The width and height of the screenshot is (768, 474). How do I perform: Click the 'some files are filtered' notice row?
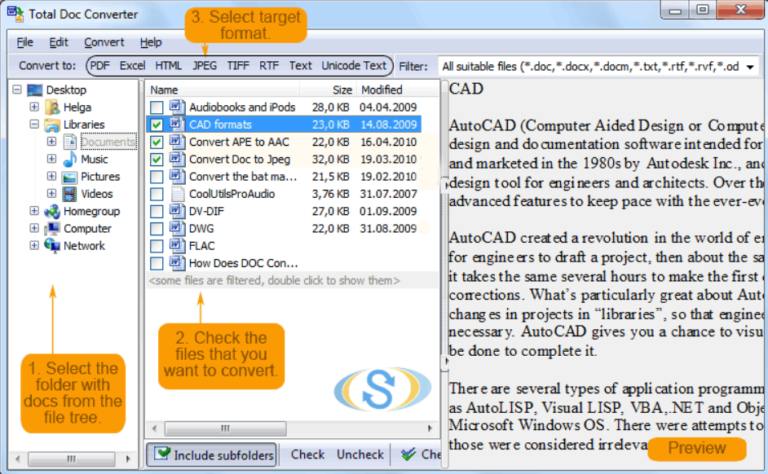click(x=292, y=281)
